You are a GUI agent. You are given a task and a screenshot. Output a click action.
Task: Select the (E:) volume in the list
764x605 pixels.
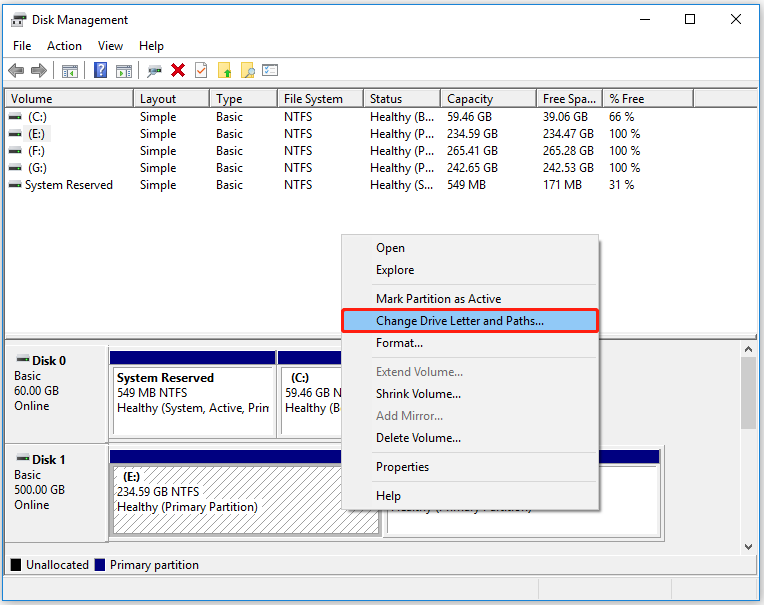pos(37,134)
